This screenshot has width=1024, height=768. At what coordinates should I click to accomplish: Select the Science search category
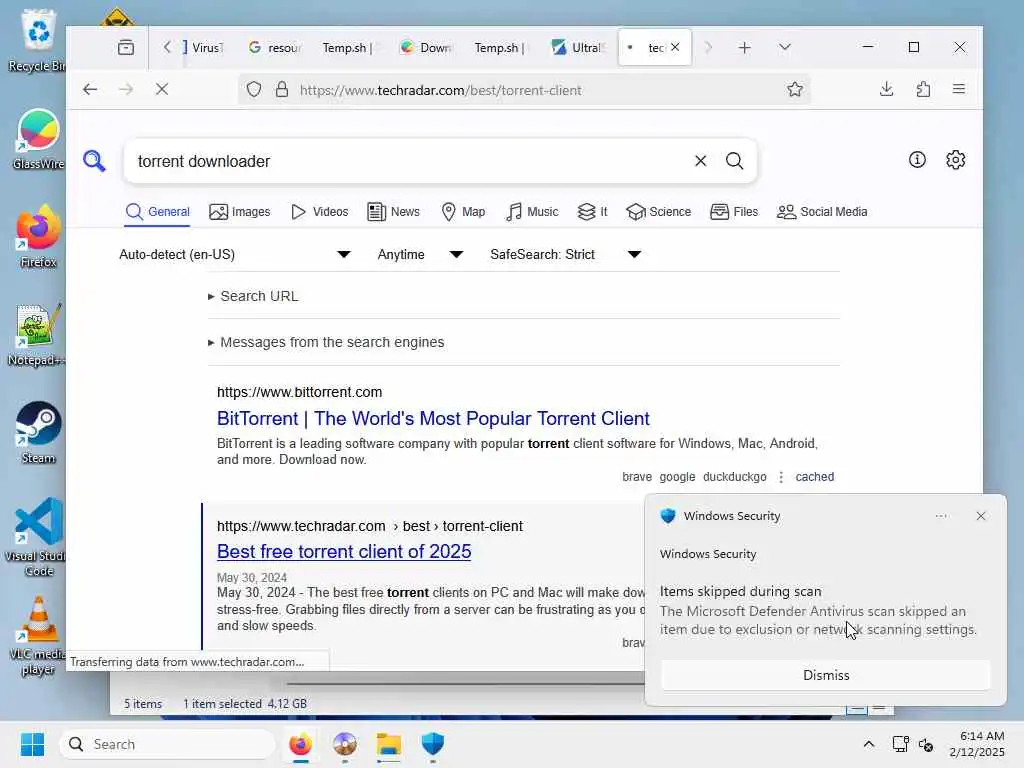click(658, 212)
